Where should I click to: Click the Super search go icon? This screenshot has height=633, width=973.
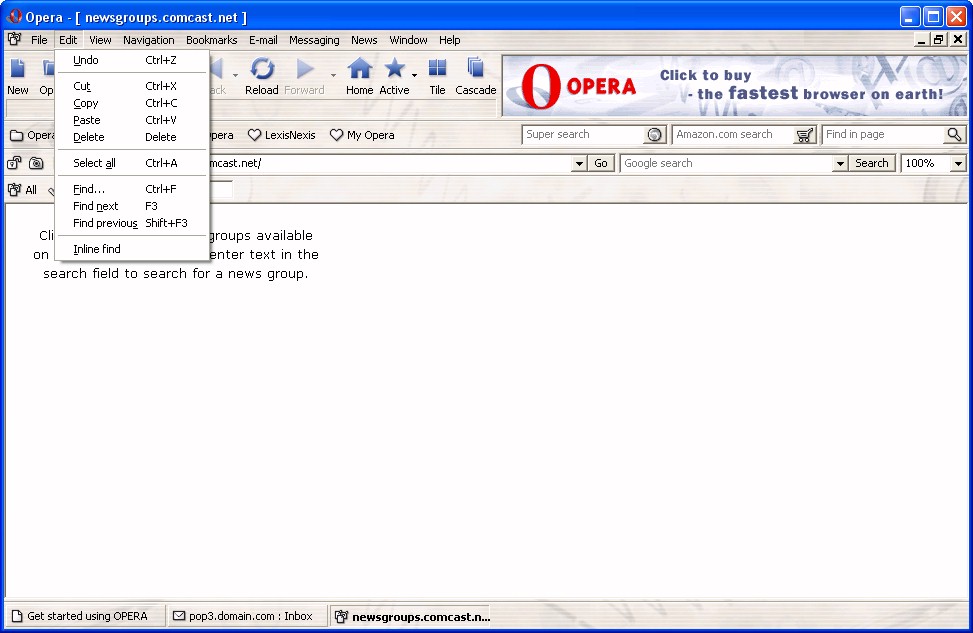[x=655, y=135]
